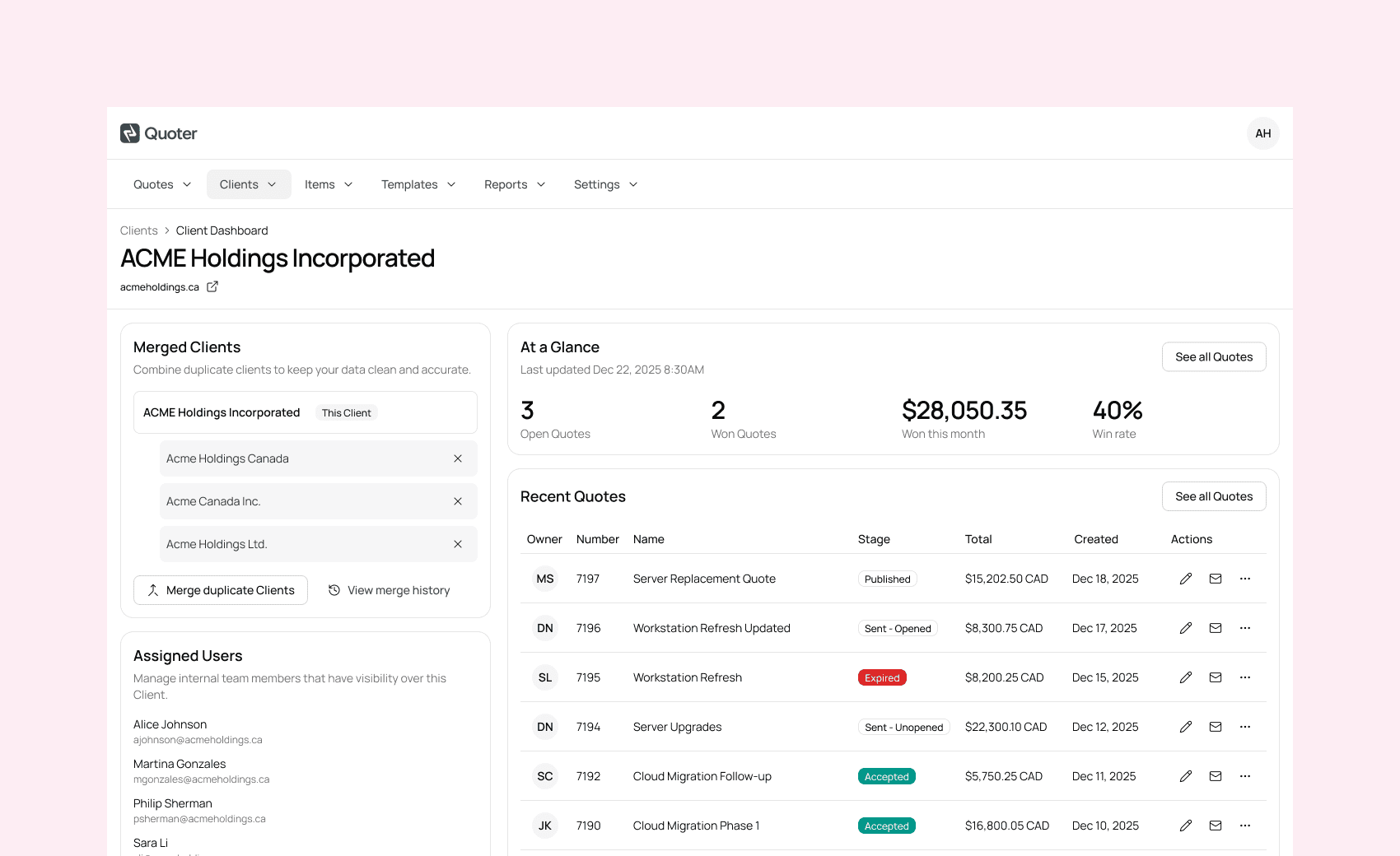The width and height of the screenshot is (1400, 856).
Task: Click the Expired stage badge
Action: tap(882, 677)
